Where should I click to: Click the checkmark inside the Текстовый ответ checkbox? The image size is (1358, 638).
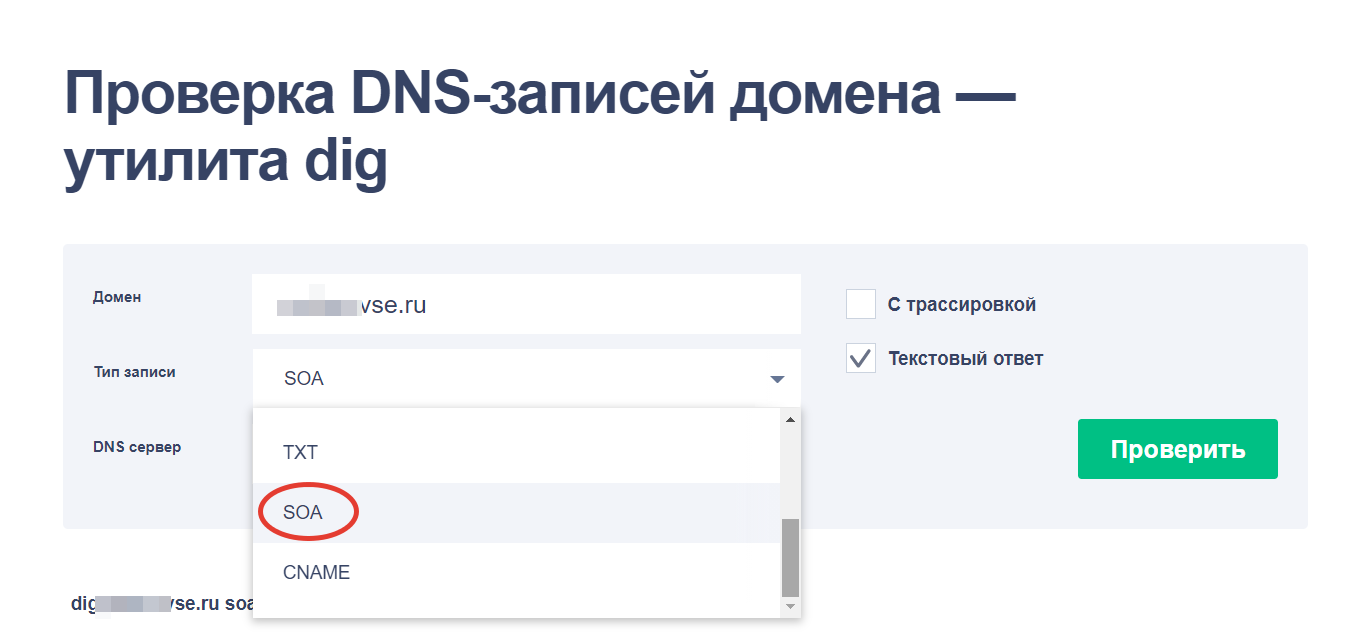coord(861,358)
